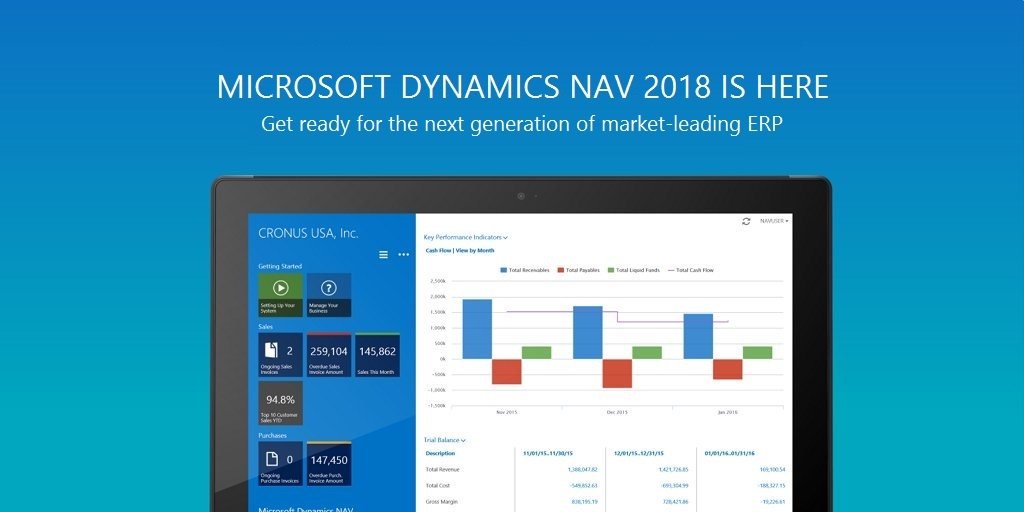This screenshot has width=1024, height=512.
Task: Open Total Cost value -549,852.63
Action: 584,486
